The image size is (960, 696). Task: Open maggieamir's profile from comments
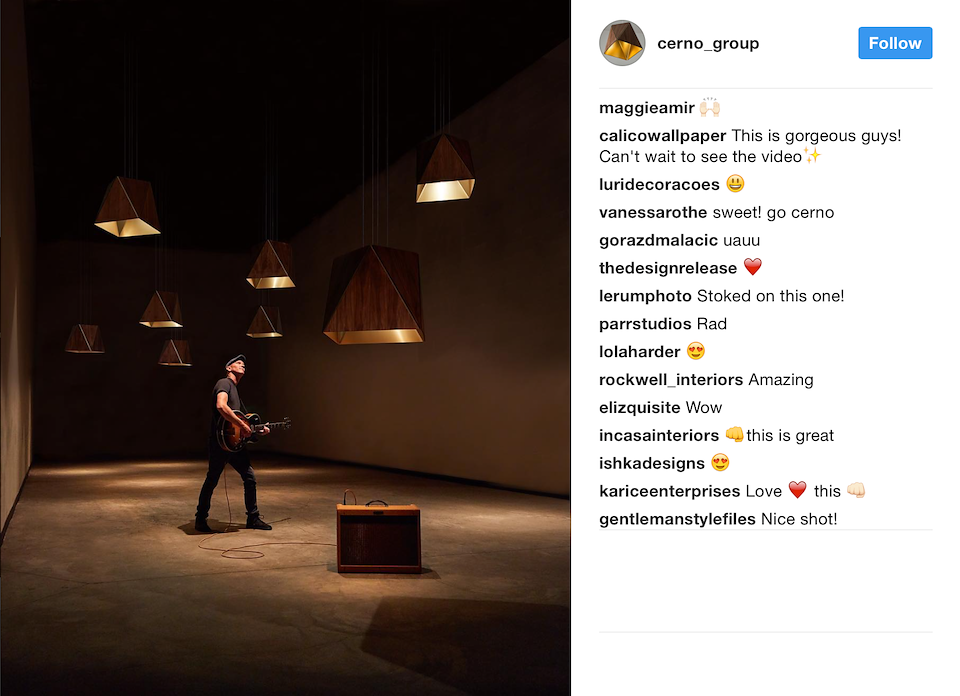[x=647, y=108]
